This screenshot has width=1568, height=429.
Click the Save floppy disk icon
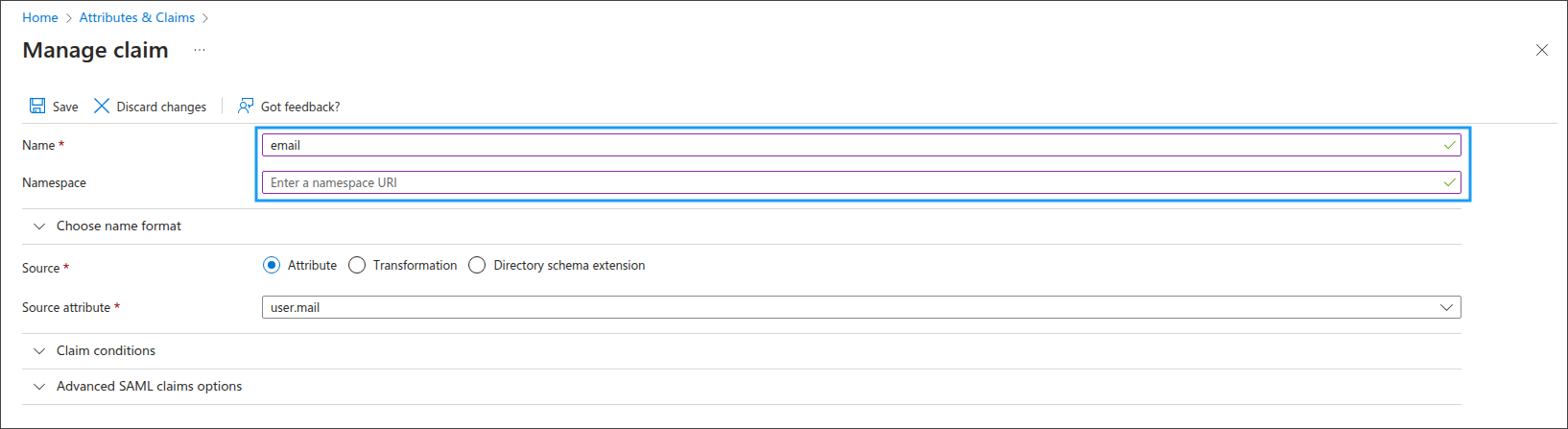pyautogui.click(x=37, y=106)
